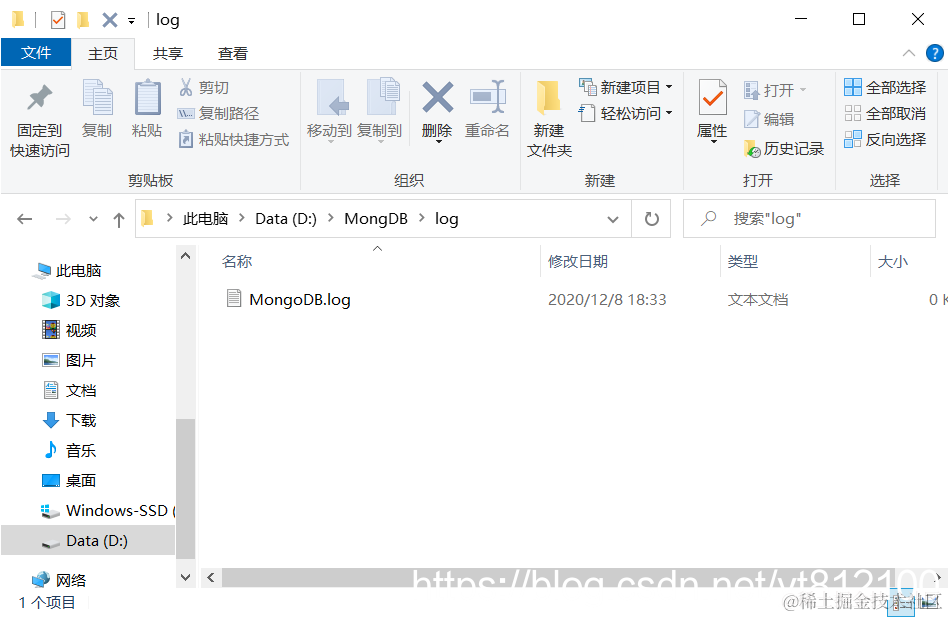
Task: Open the address bar dropdown arrow
Action: point(613,218)
